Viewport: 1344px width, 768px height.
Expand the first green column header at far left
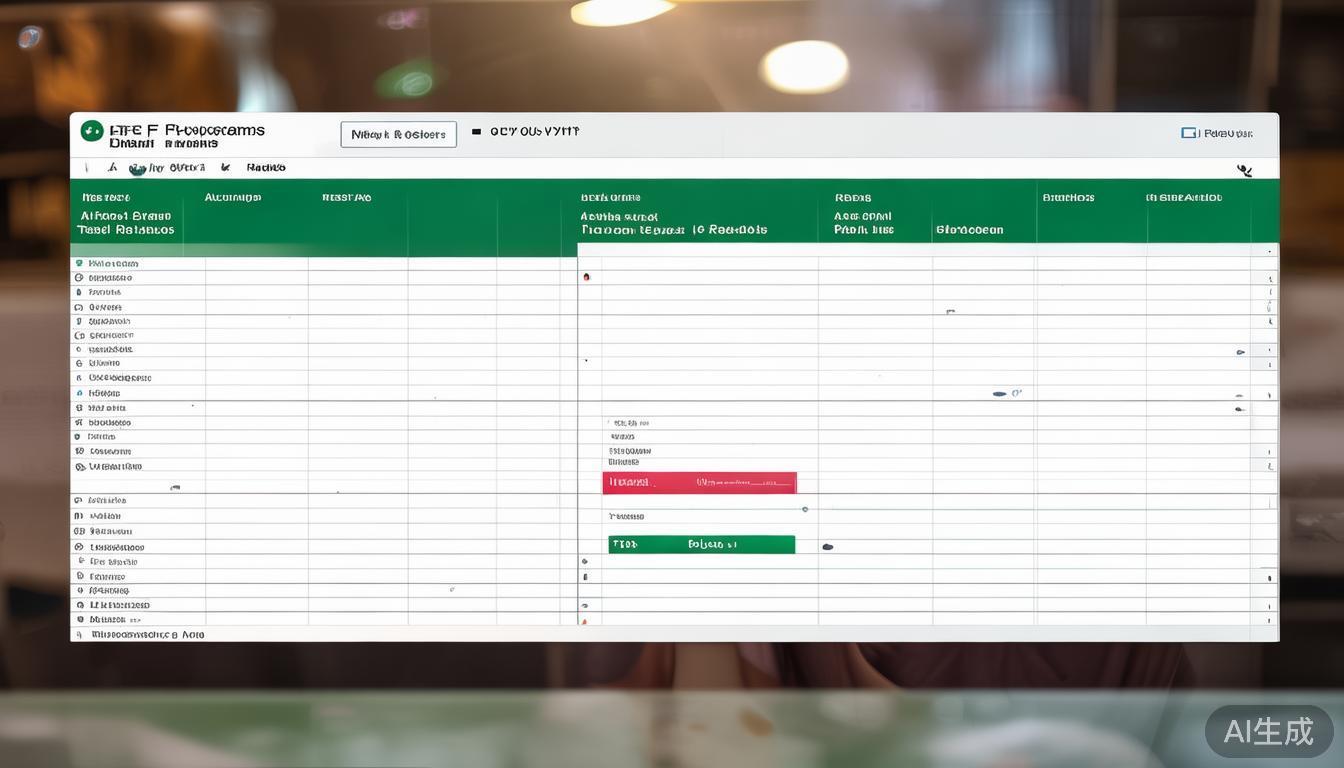tap(126, 215)
